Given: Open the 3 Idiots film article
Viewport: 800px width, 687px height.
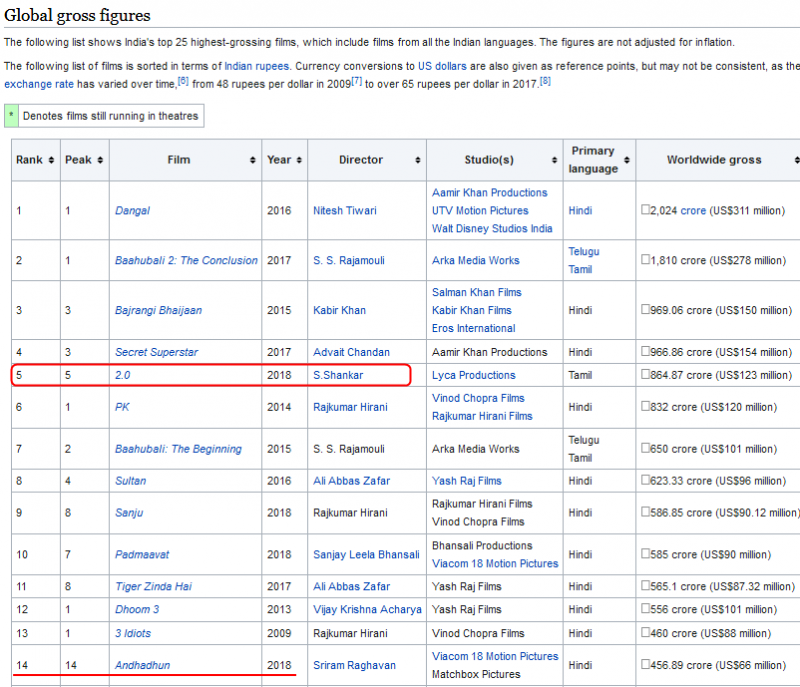Looking at the screenshot, I should (133, 633).
